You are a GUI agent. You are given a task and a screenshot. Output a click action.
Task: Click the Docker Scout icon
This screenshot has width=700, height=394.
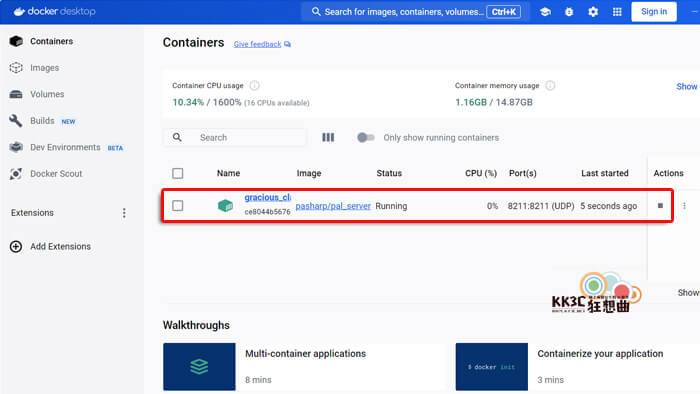[x=16, y=174]
